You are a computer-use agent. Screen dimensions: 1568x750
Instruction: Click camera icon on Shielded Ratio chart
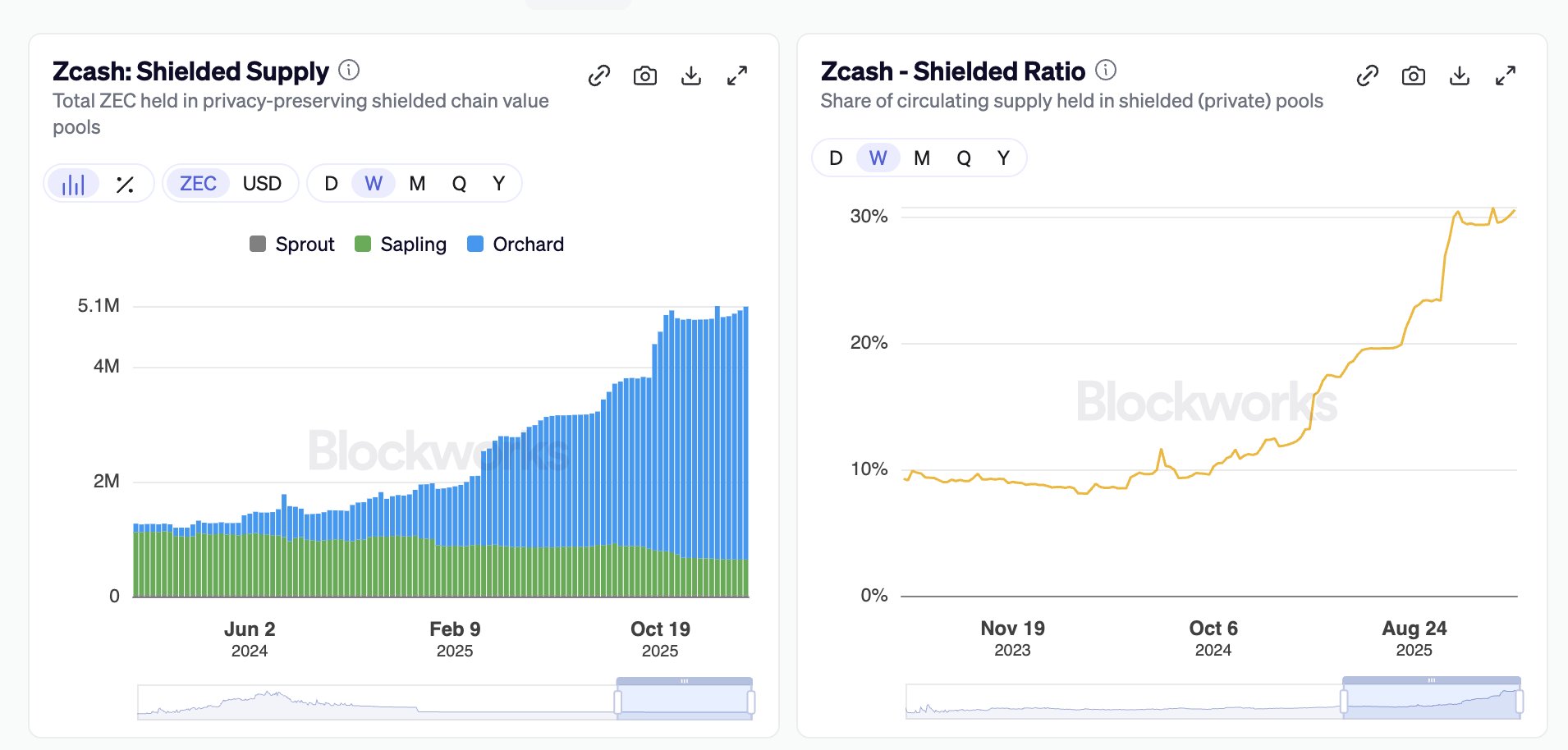[x=1414, y=76]
